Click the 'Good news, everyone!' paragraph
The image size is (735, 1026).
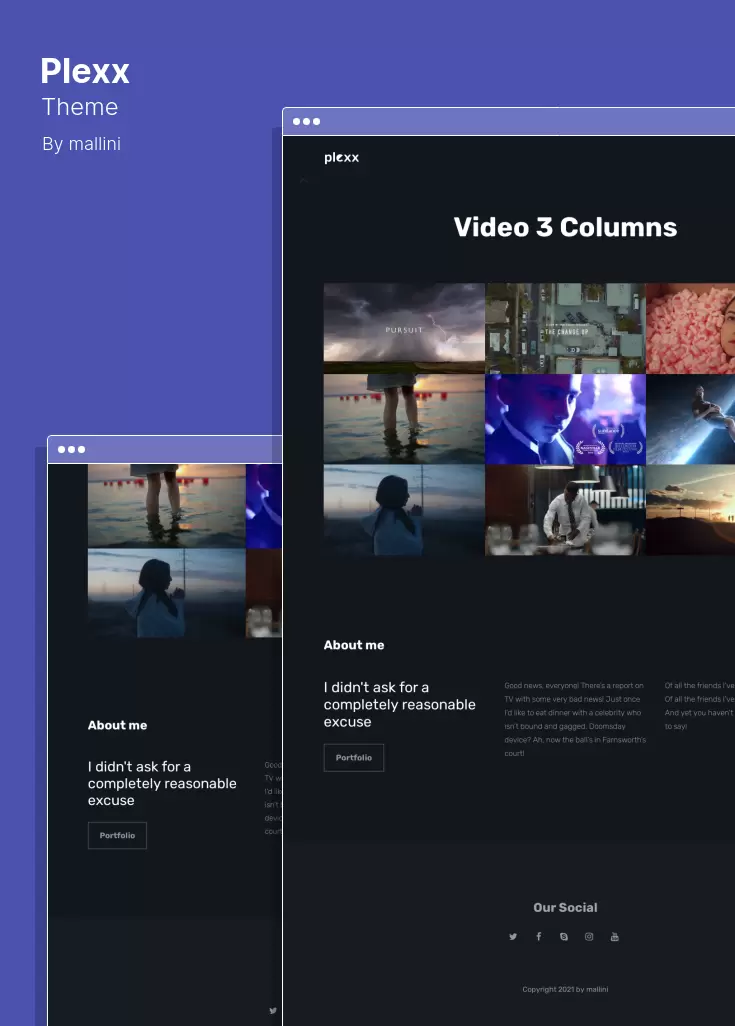(575, 720)
